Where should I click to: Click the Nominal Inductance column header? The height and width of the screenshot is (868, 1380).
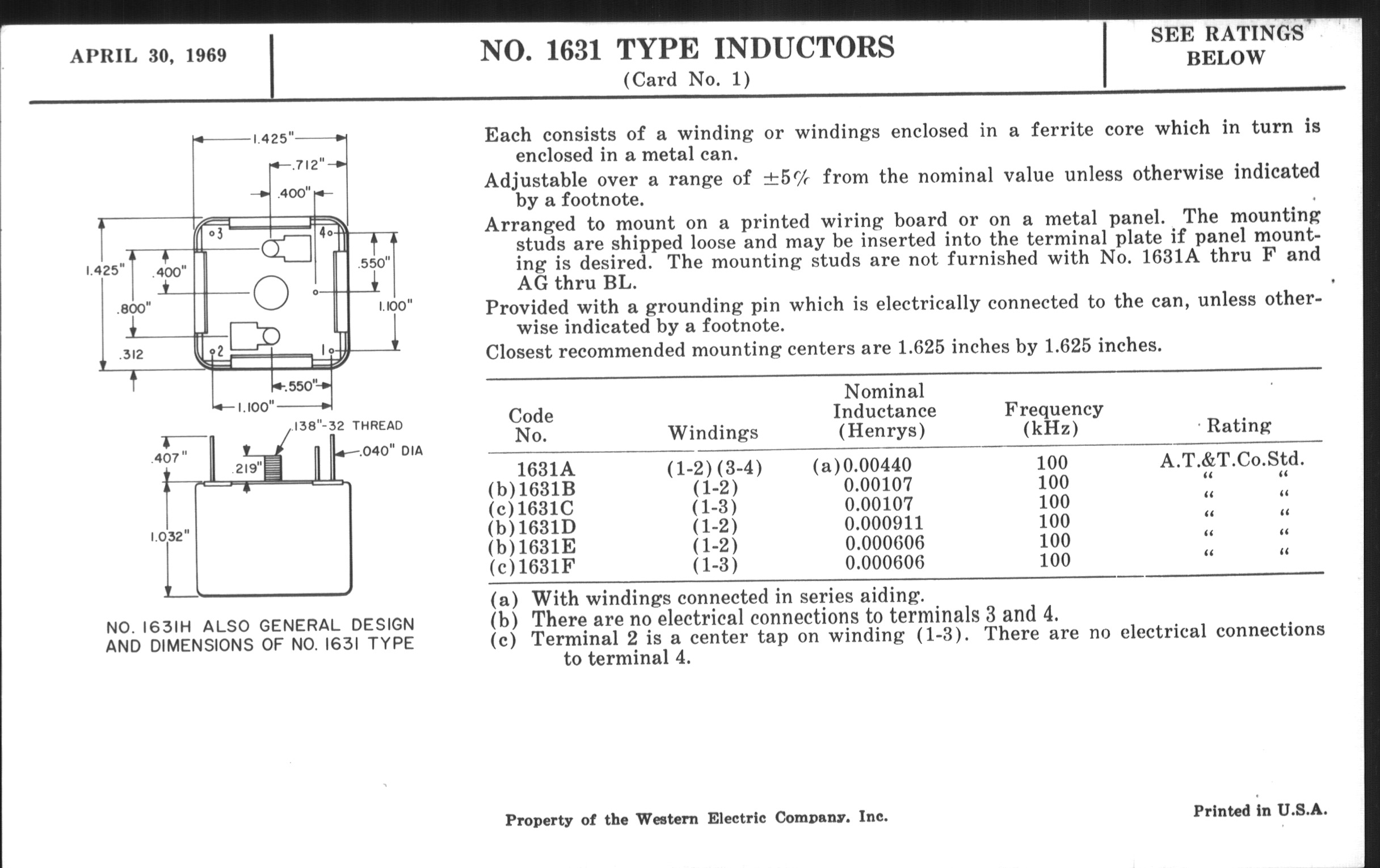pyautogui.click(x=883, y=411)
